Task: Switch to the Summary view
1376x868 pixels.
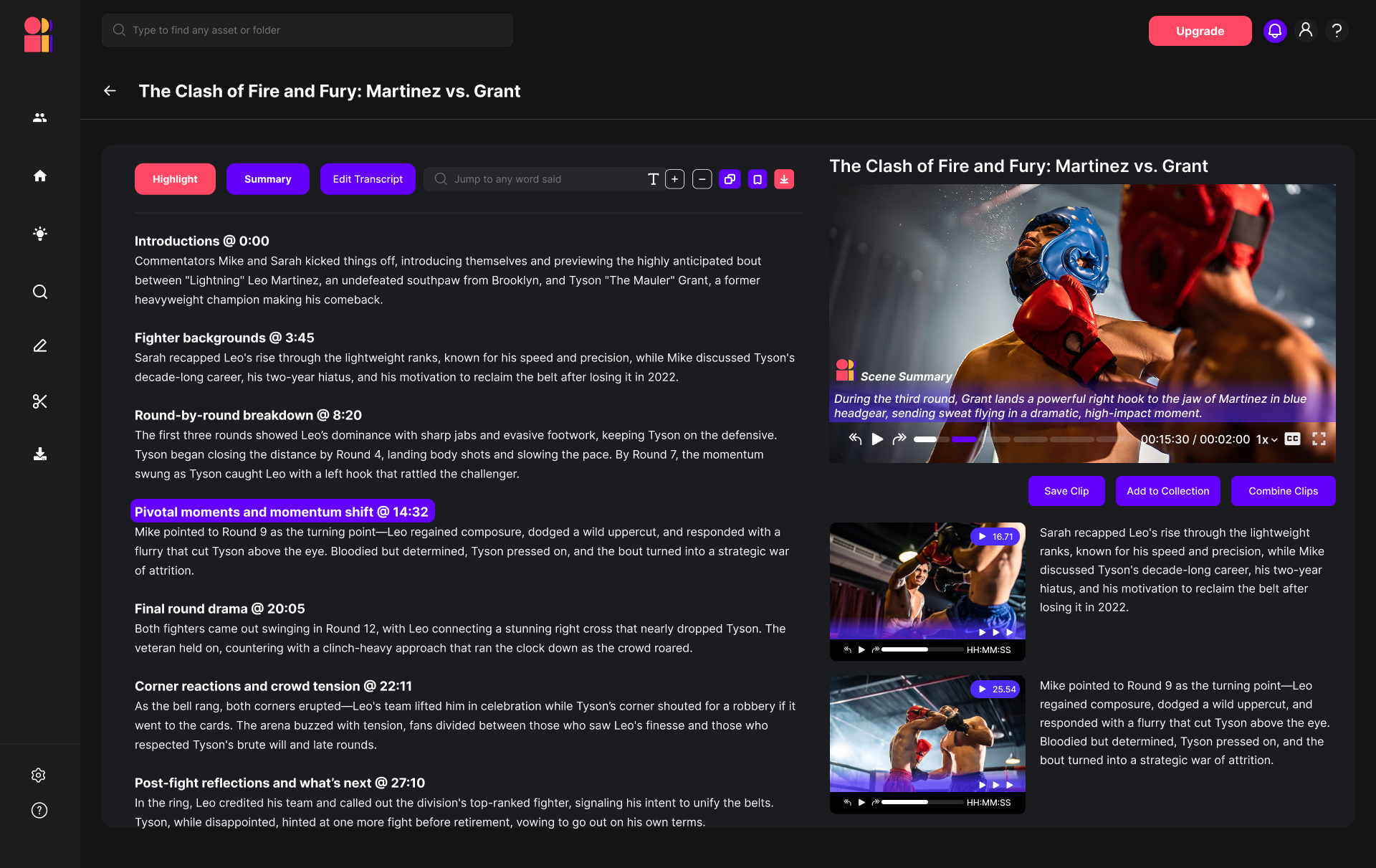Action: 267,178
